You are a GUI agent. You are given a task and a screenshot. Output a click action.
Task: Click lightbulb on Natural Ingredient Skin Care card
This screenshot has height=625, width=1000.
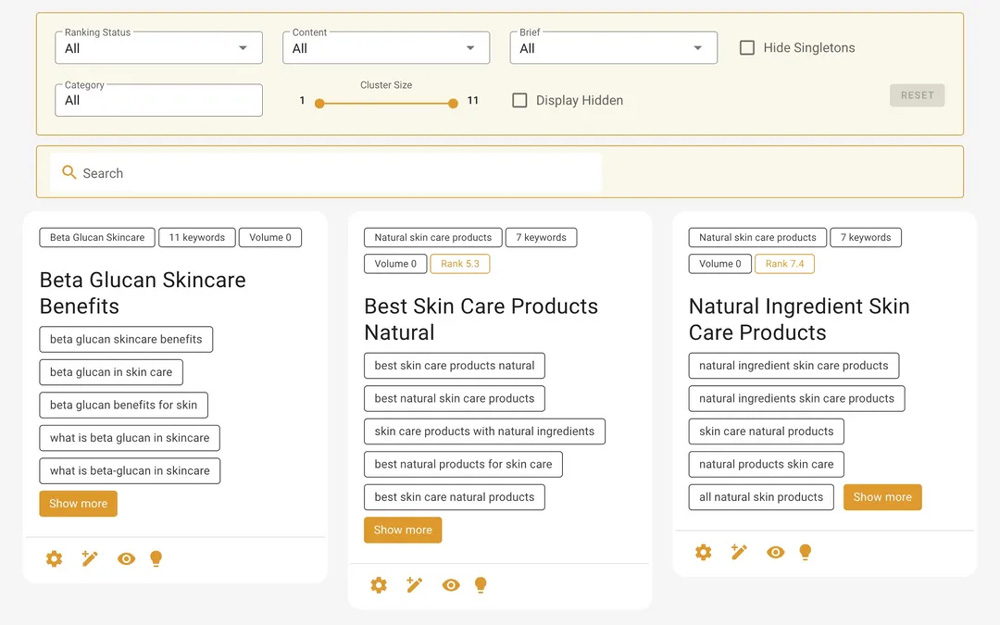[x=805, y=552]
